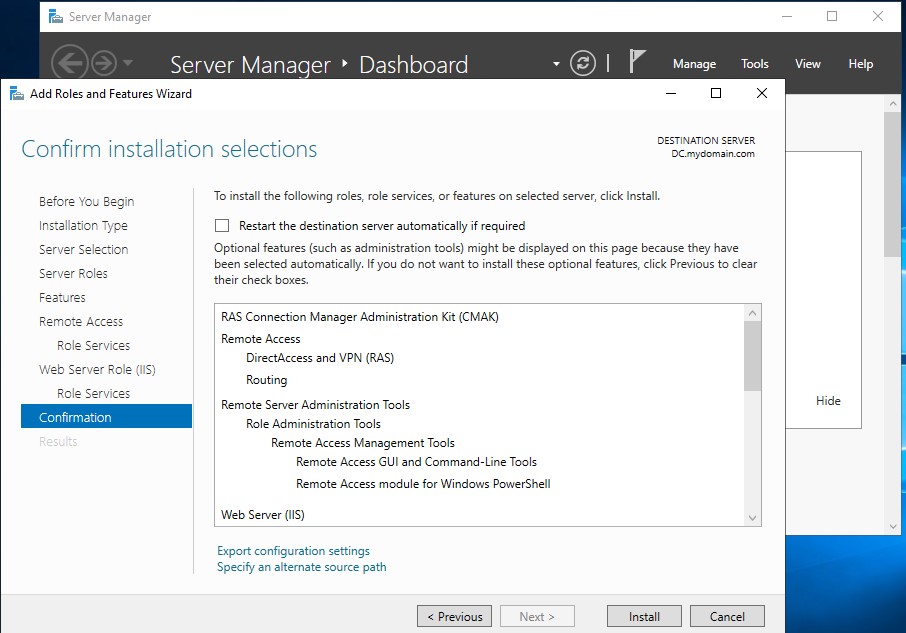
Task: Close the Server Manager window
Action: (x=878, y=16)
